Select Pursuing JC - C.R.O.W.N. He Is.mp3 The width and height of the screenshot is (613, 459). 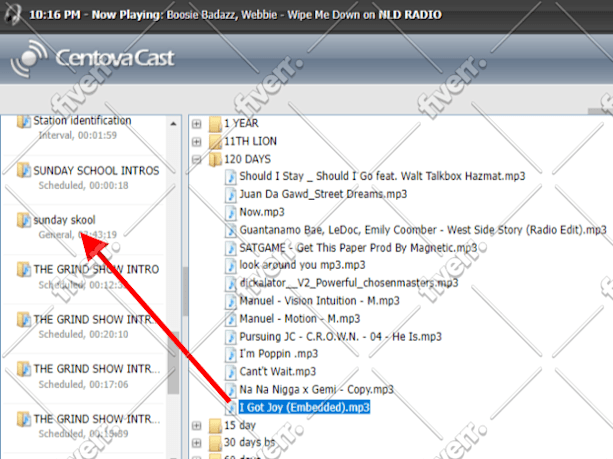[341, 336]
